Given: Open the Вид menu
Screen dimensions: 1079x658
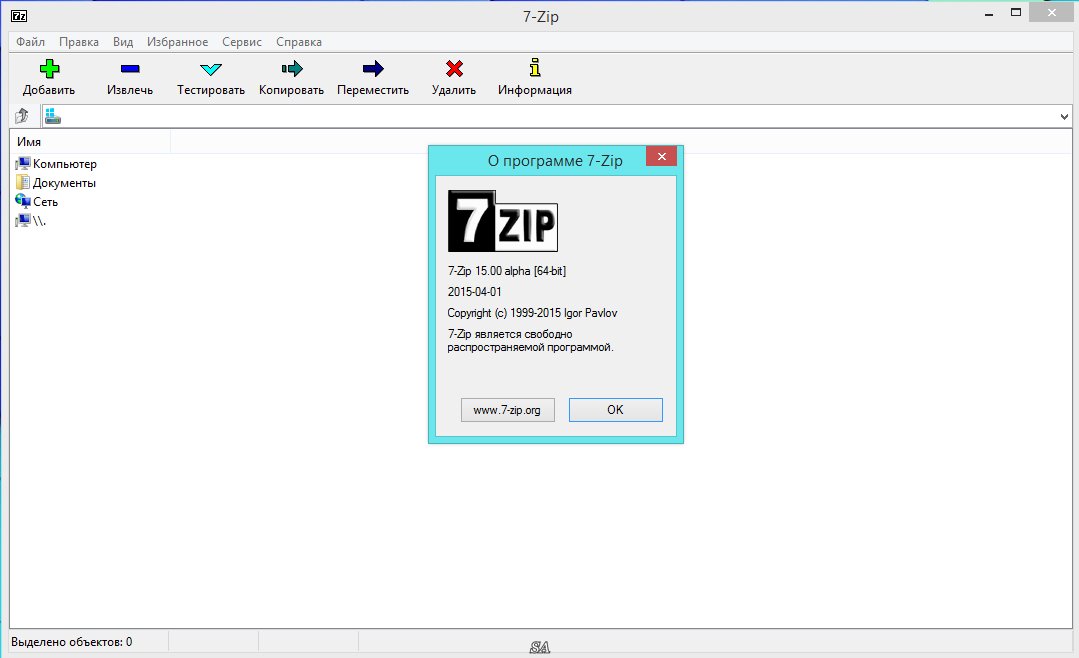Looking at the screenshot, I should [x=123, y=42].
